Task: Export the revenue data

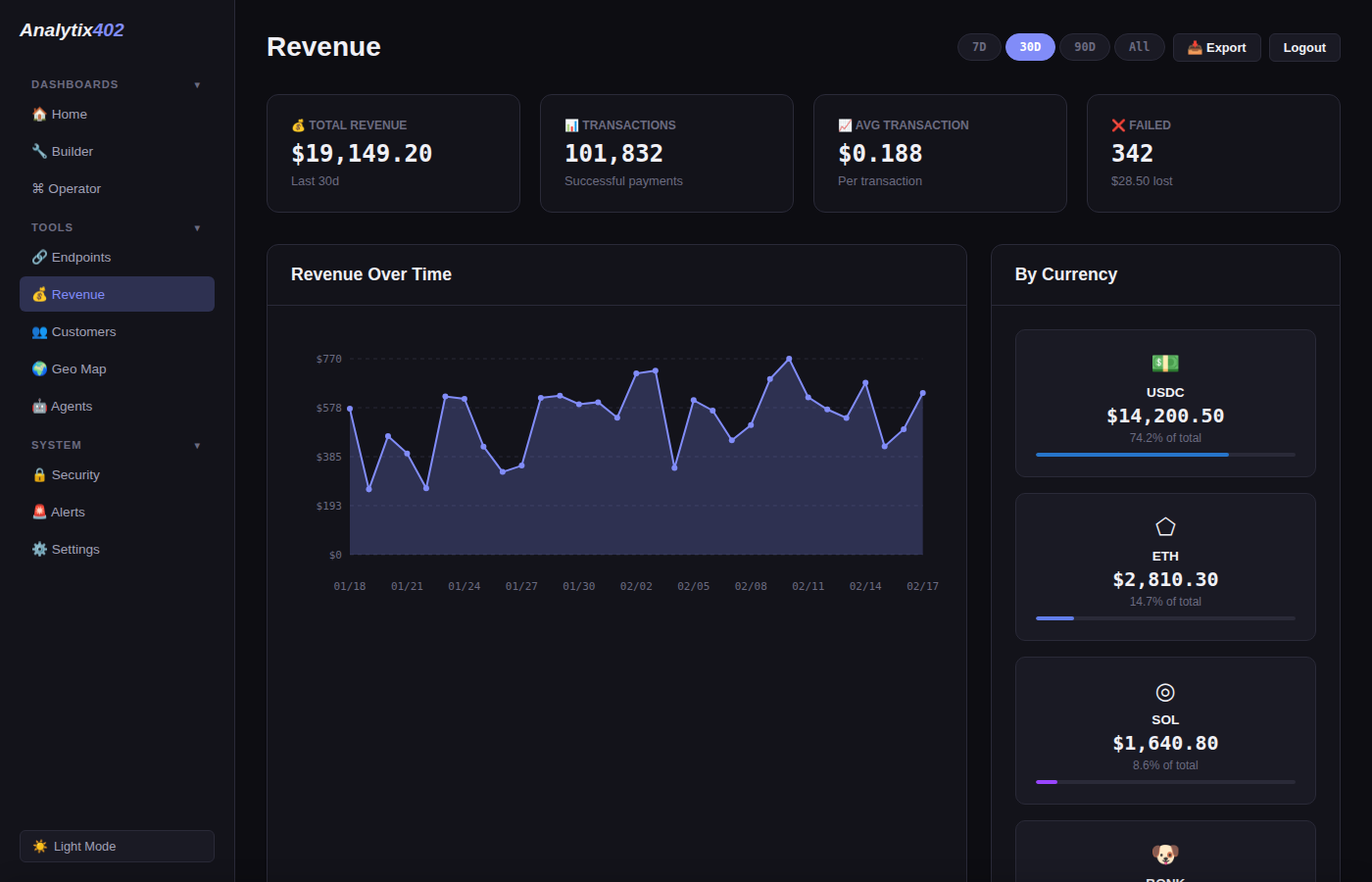Action: (x=1216, y=47)
